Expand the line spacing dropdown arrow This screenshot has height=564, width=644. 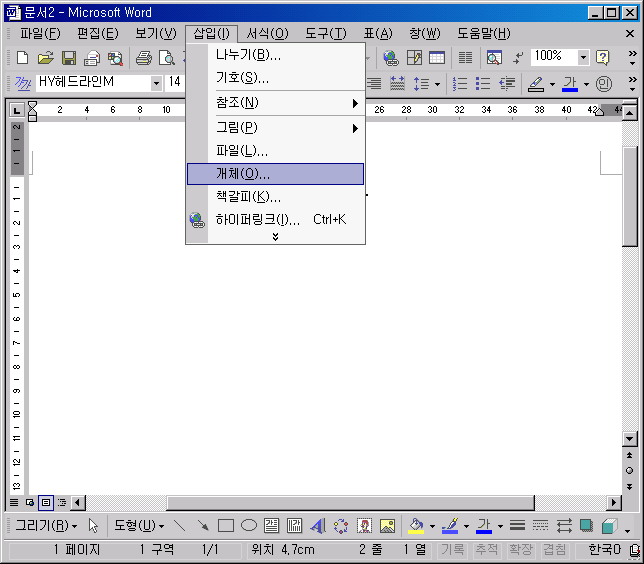(x=437, y=84)
